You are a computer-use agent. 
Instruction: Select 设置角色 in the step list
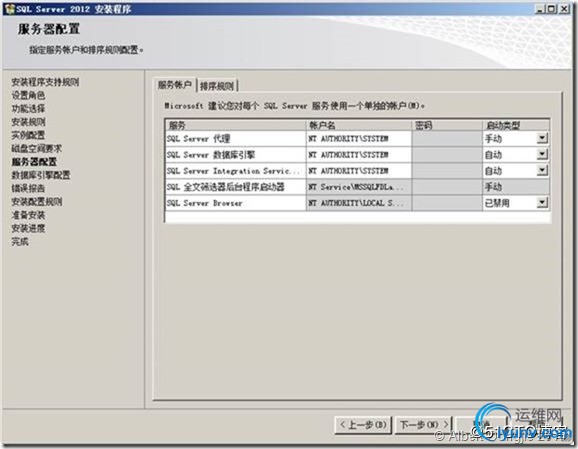(x=28, y=95)
